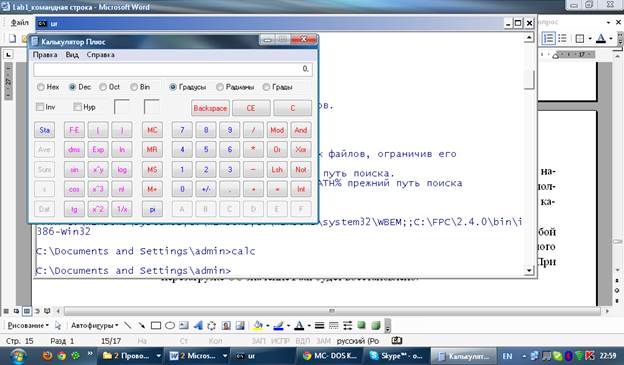Open Файл menu in Word
This screenshot has width=624, height=365.
click(x=19, y=23)
